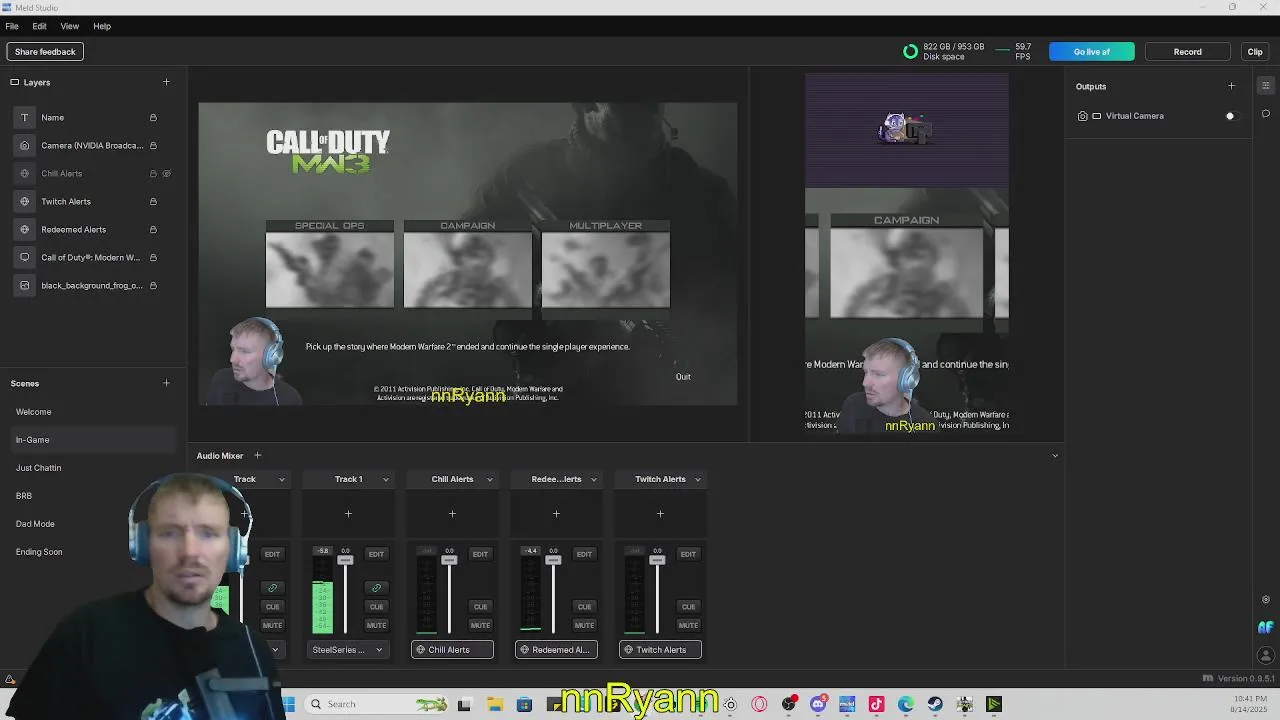This screenshot has width=1280, height=720.
Task: Open the View menu
Action: point(70,26)
